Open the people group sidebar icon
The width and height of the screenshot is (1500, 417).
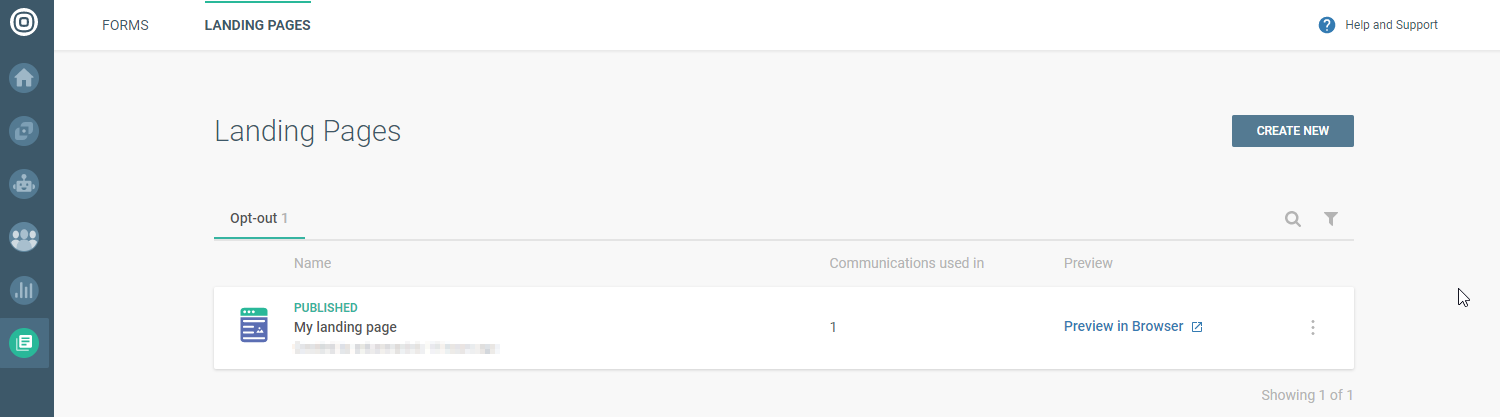(24, 237)
